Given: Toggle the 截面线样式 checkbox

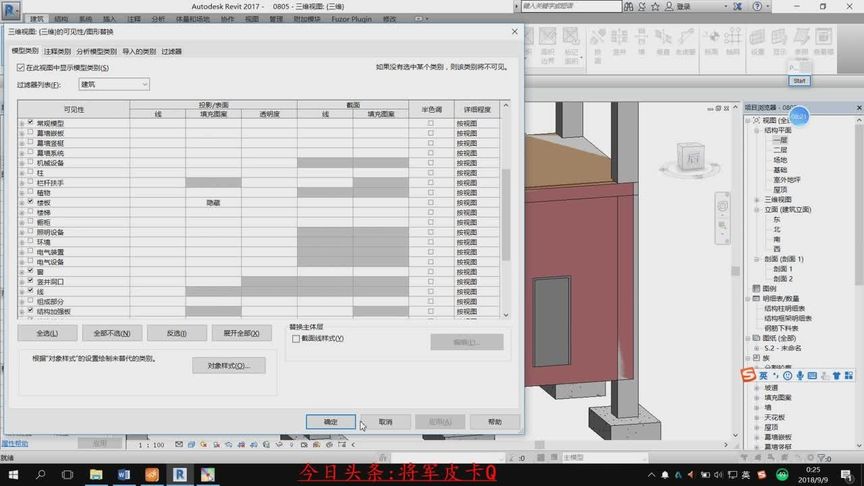Looking at the screenshot, I should coord(296,338).
